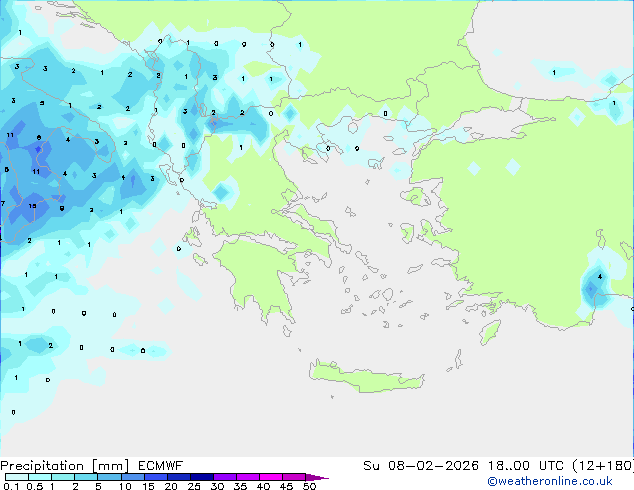Click the 25–30 mm dark navy legend swatch
This screenshot has height=490, width=634.
(x=201, y=477)
